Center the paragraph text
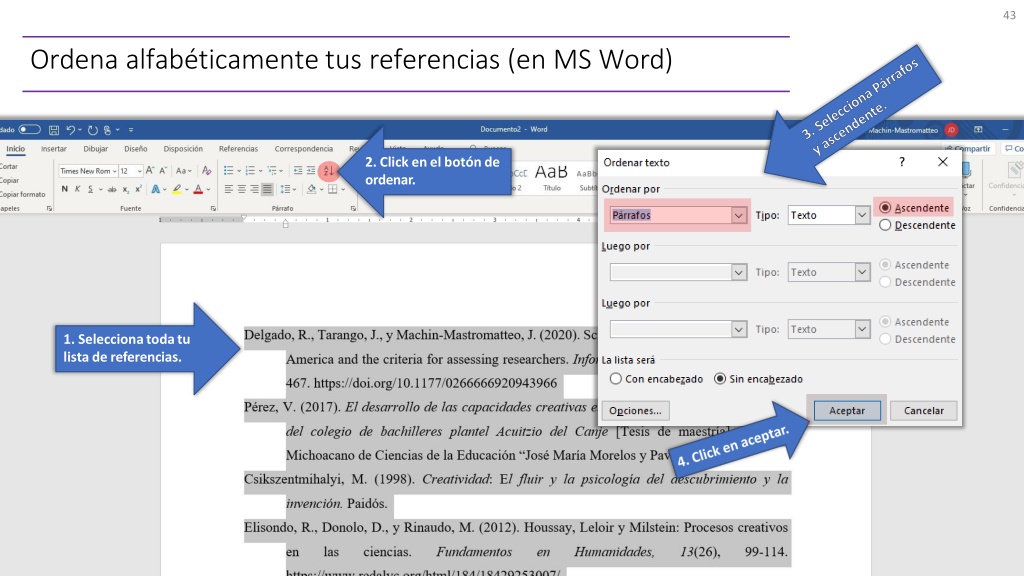 coord(242,189)
